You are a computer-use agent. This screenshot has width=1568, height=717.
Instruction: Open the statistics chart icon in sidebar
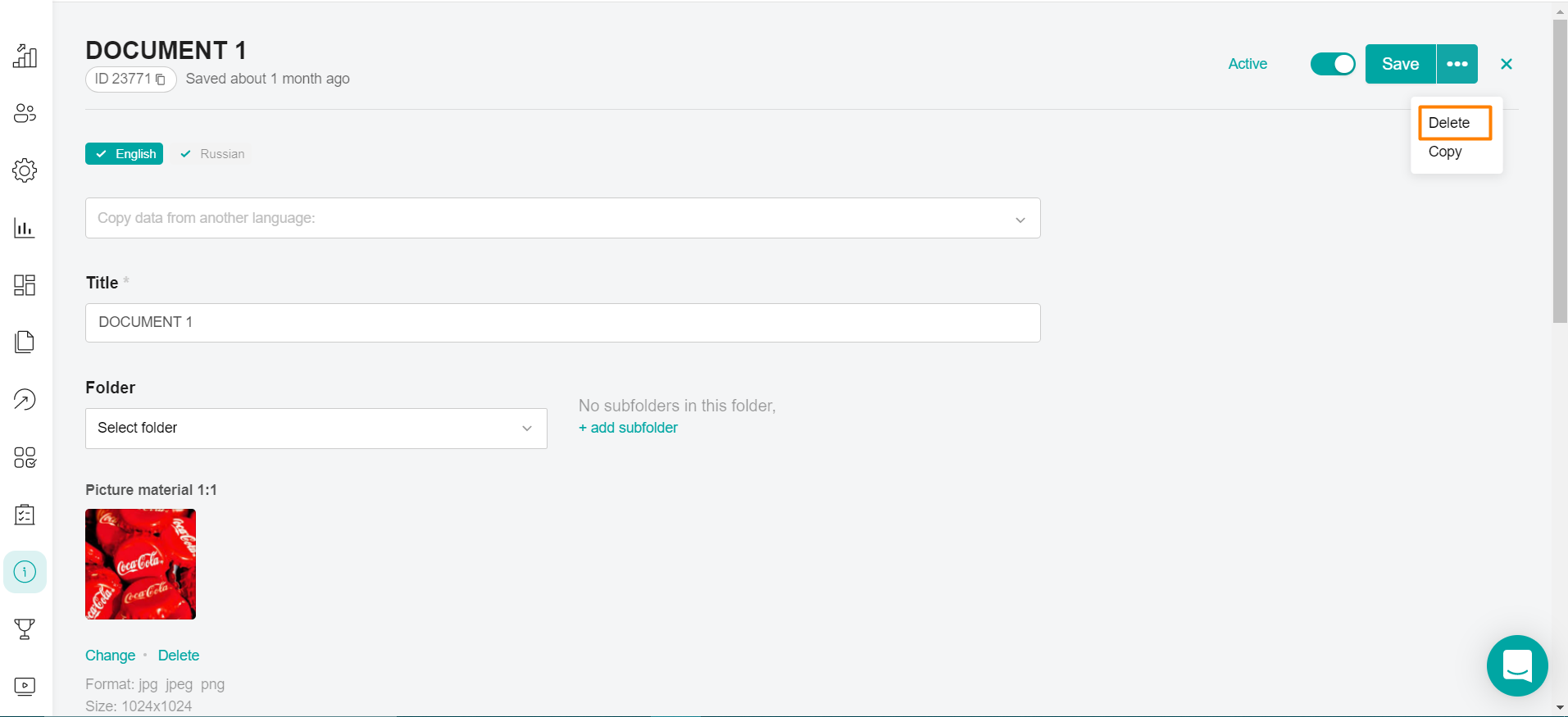[25, 228]
